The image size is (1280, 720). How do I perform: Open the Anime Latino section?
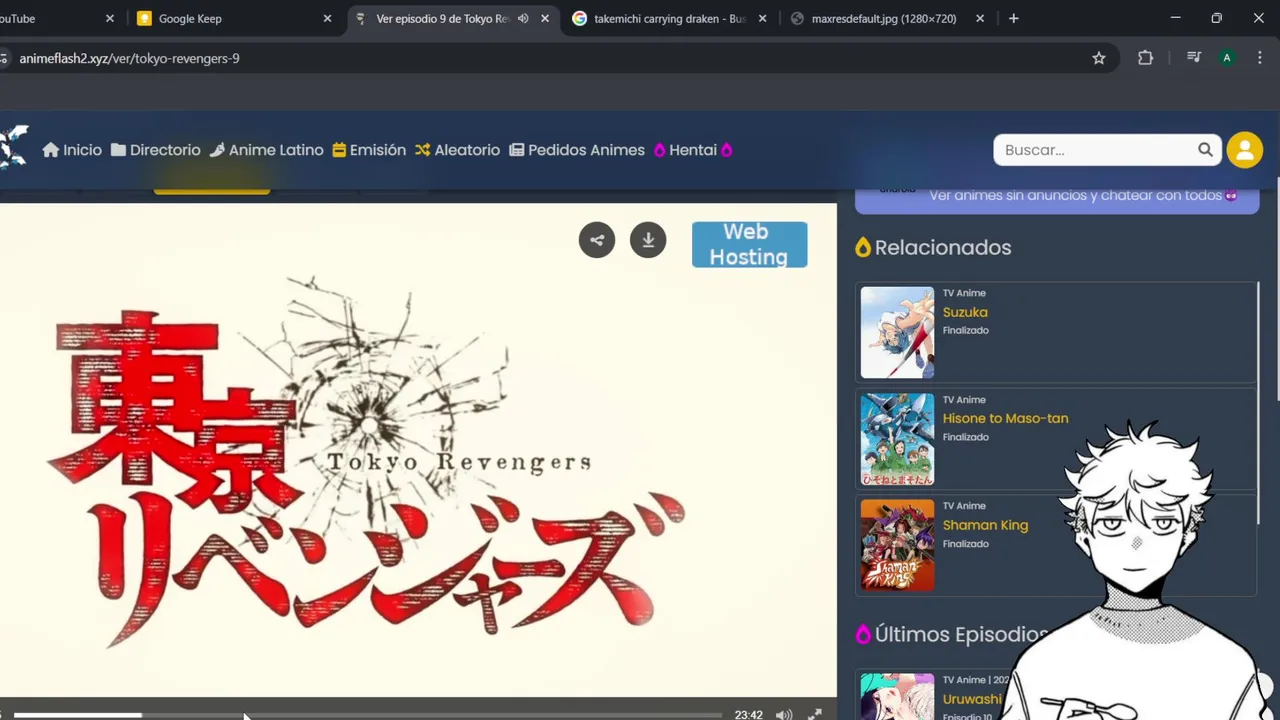266,150
